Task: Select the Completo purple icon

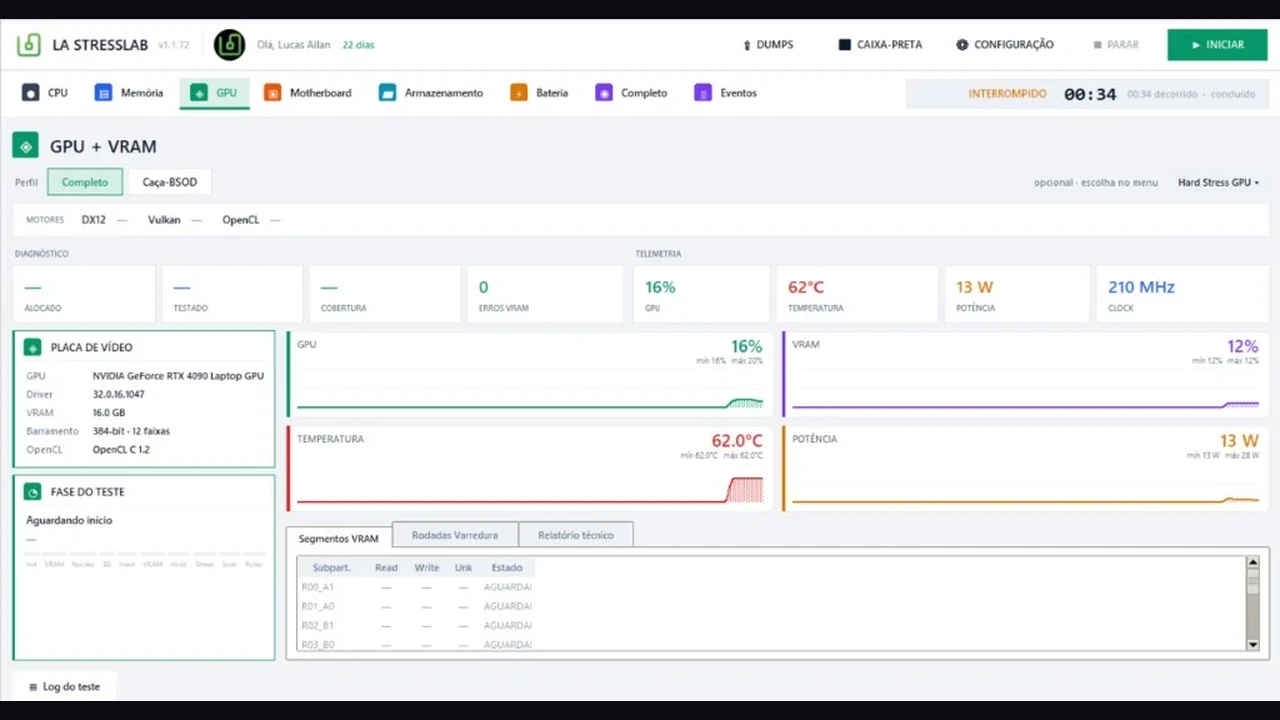Action: (x=603, y=93)
